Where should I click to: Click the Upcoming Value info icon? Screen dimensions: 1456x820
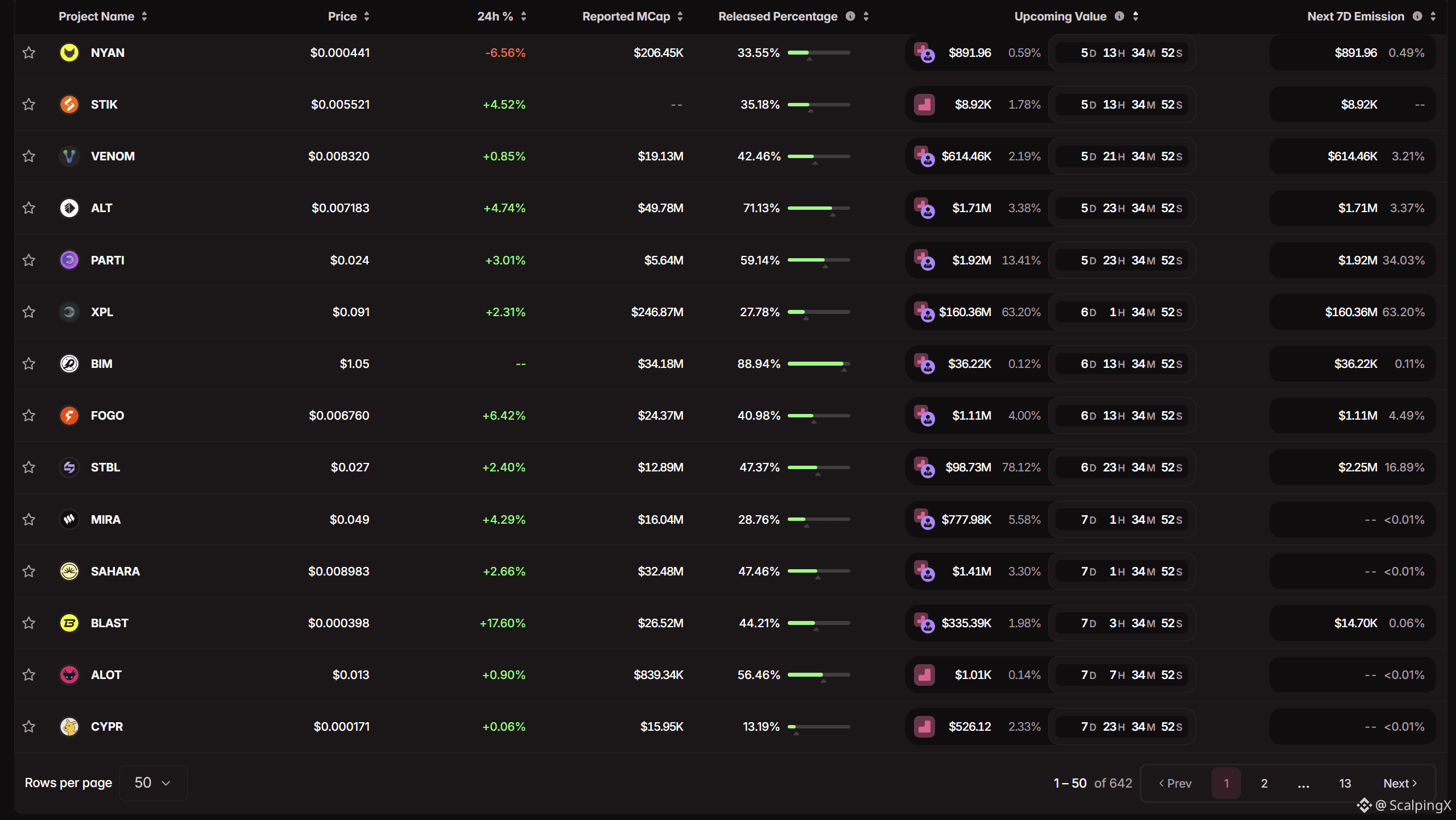click(x=1119, y=16)
